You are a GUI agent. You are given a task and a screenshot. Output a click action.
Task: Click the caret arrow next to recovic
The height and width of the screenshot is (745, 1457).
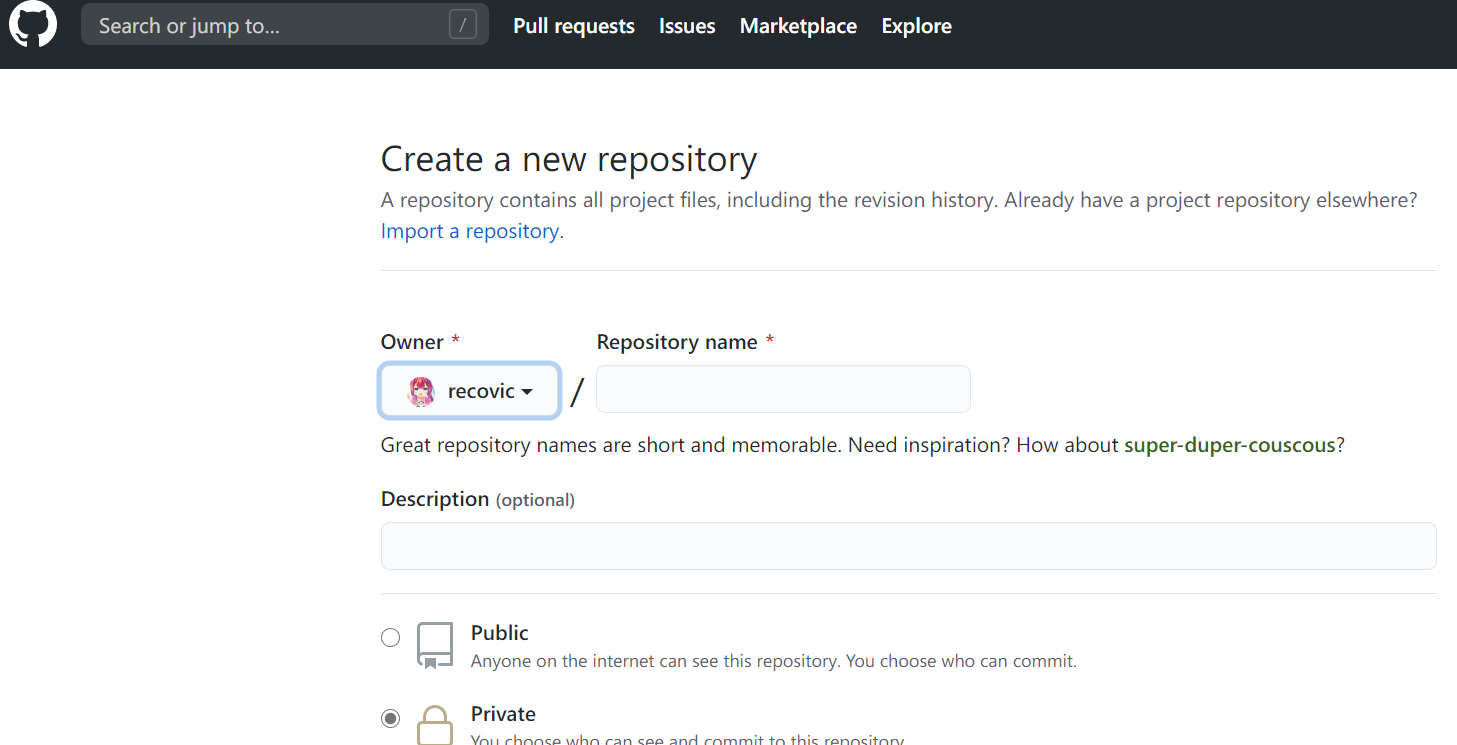point(527,392)
